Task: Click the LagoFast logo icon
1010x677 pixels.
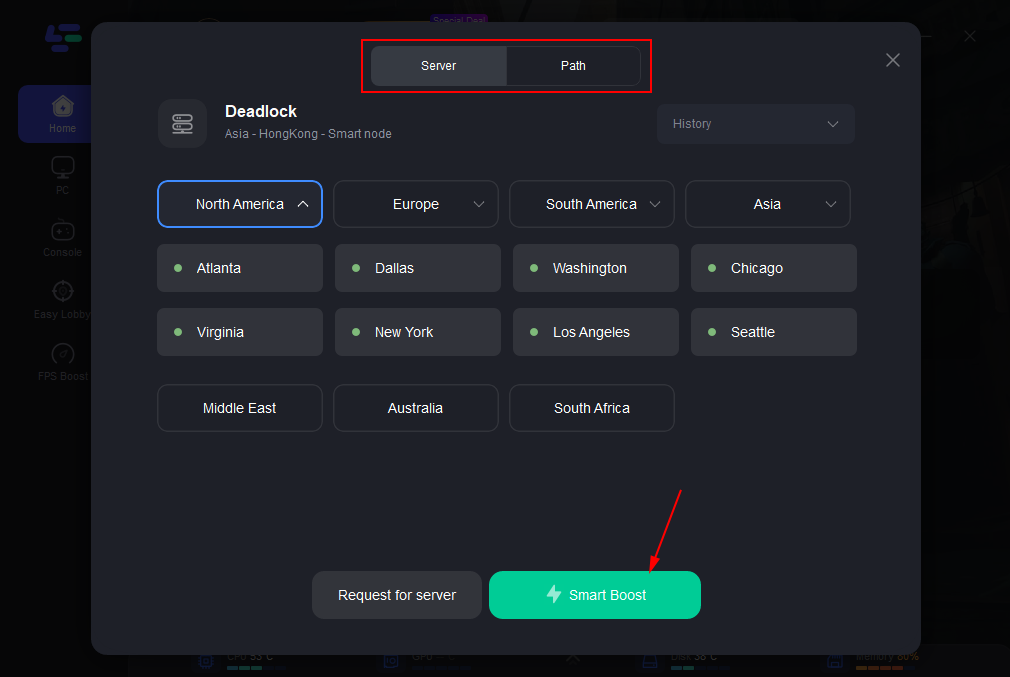Action: coord(63,38)
